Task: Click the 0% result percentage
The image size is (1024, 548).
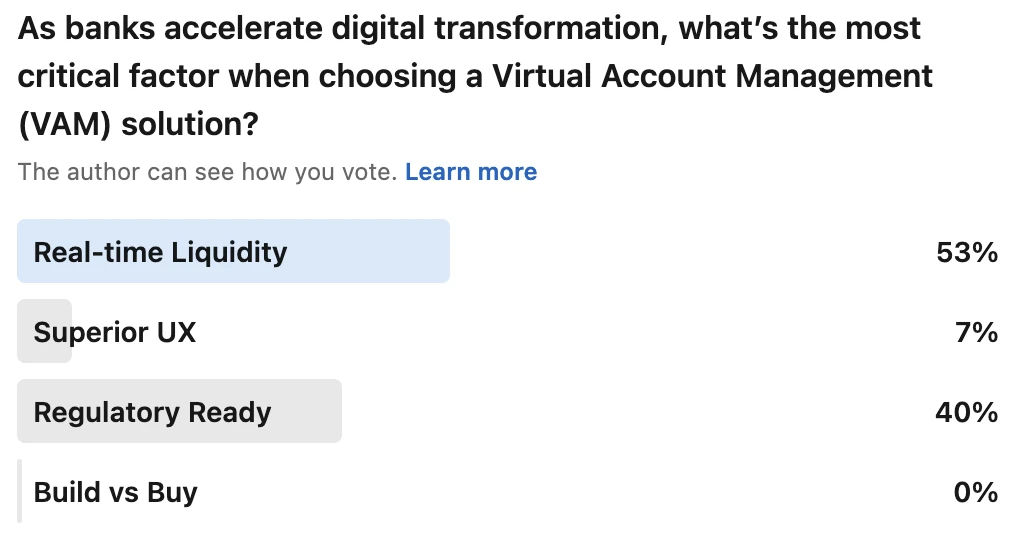Action: coord(976,492)
